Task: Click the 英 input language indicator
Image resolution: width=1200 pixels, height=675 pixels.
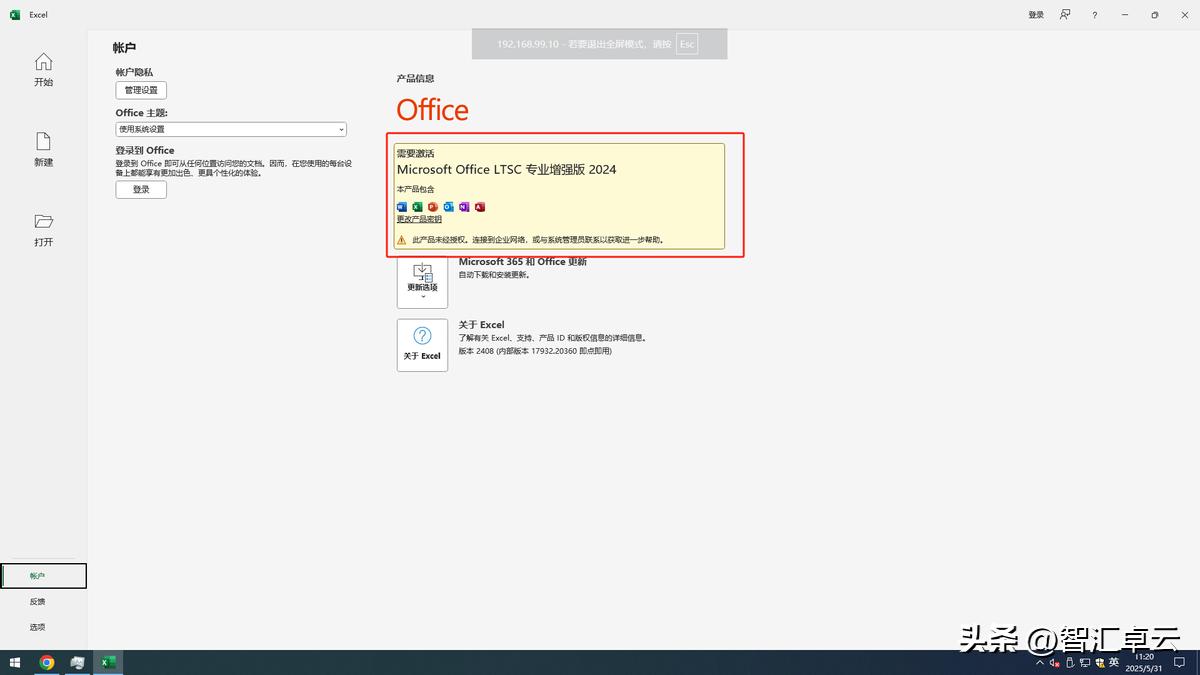Action: [x=1113, y=663]
